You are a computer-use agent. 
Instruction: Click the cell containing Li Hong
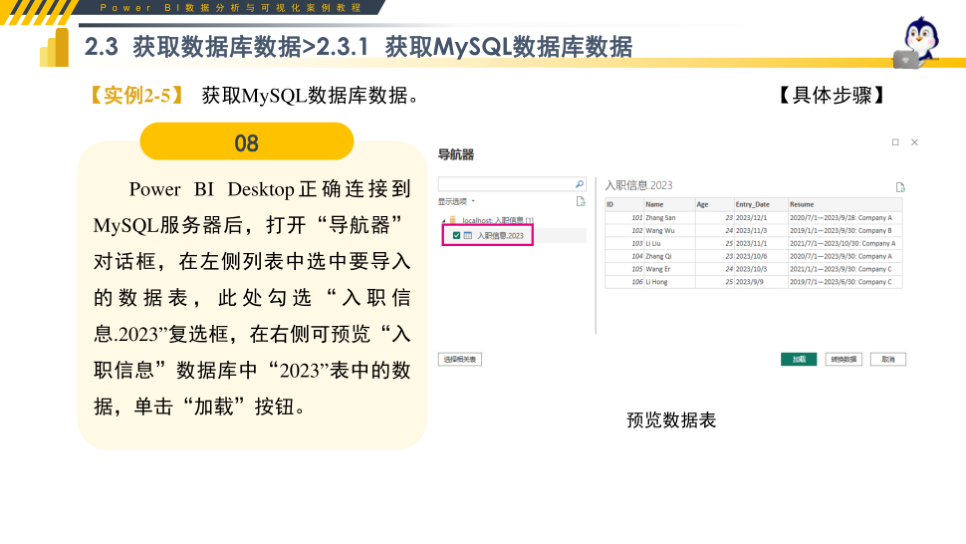click(670, 282)
